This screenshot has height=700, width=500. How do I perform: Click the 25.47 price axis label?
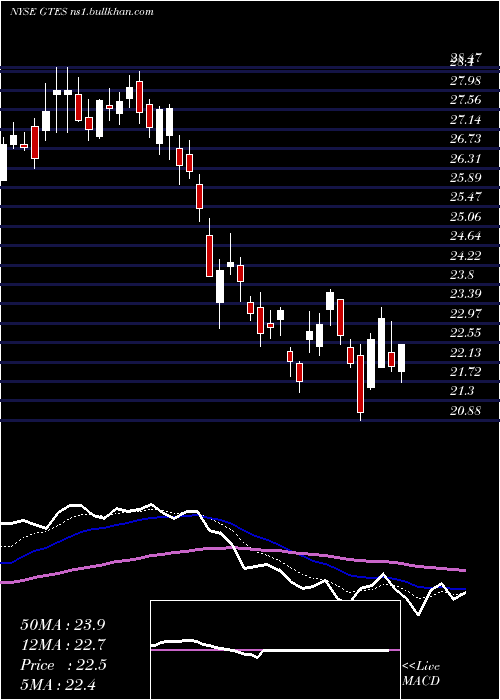[x=466, y=197]
